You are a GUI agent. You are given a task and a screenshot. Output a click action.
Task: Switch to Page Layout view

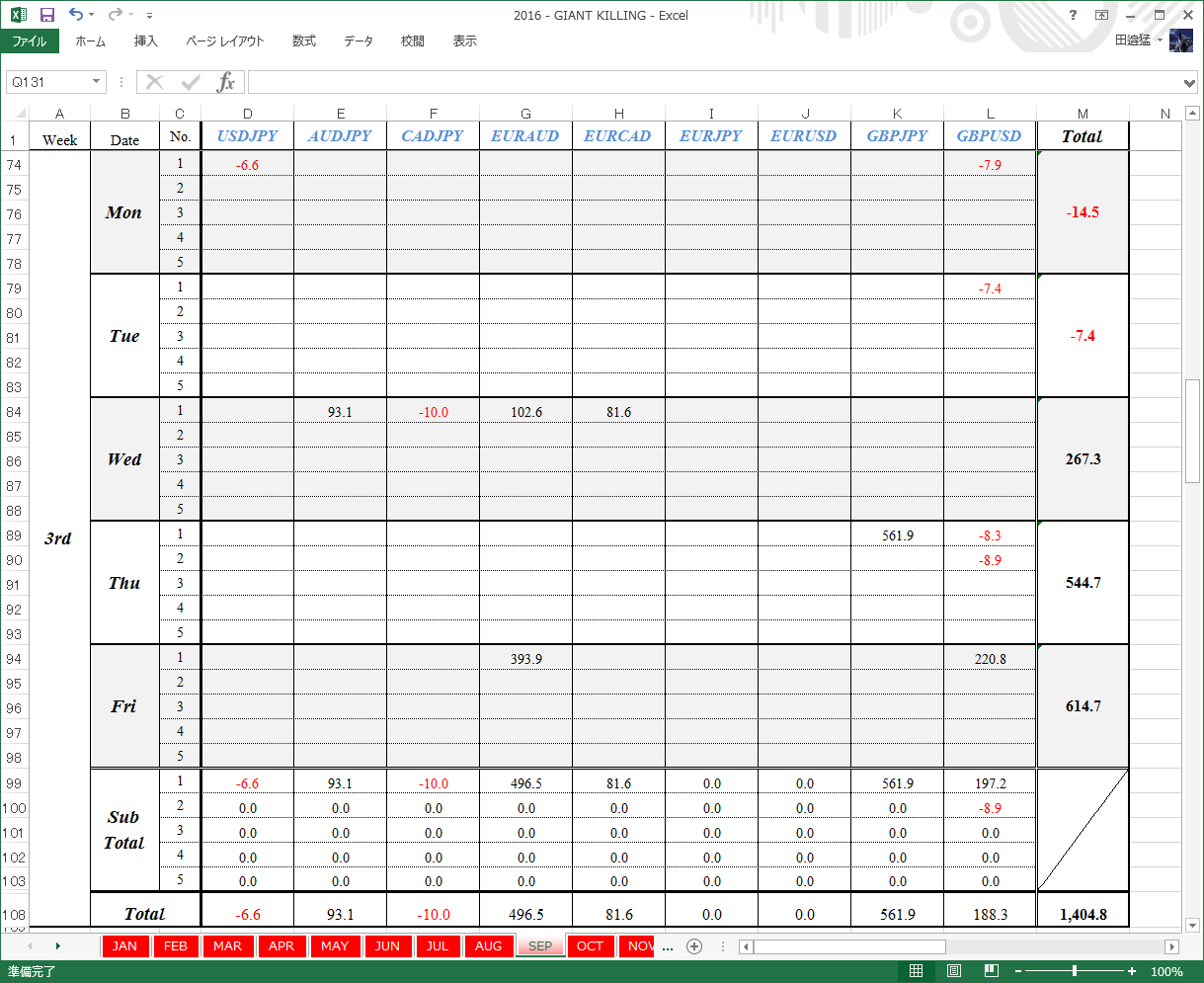point(954,971)
